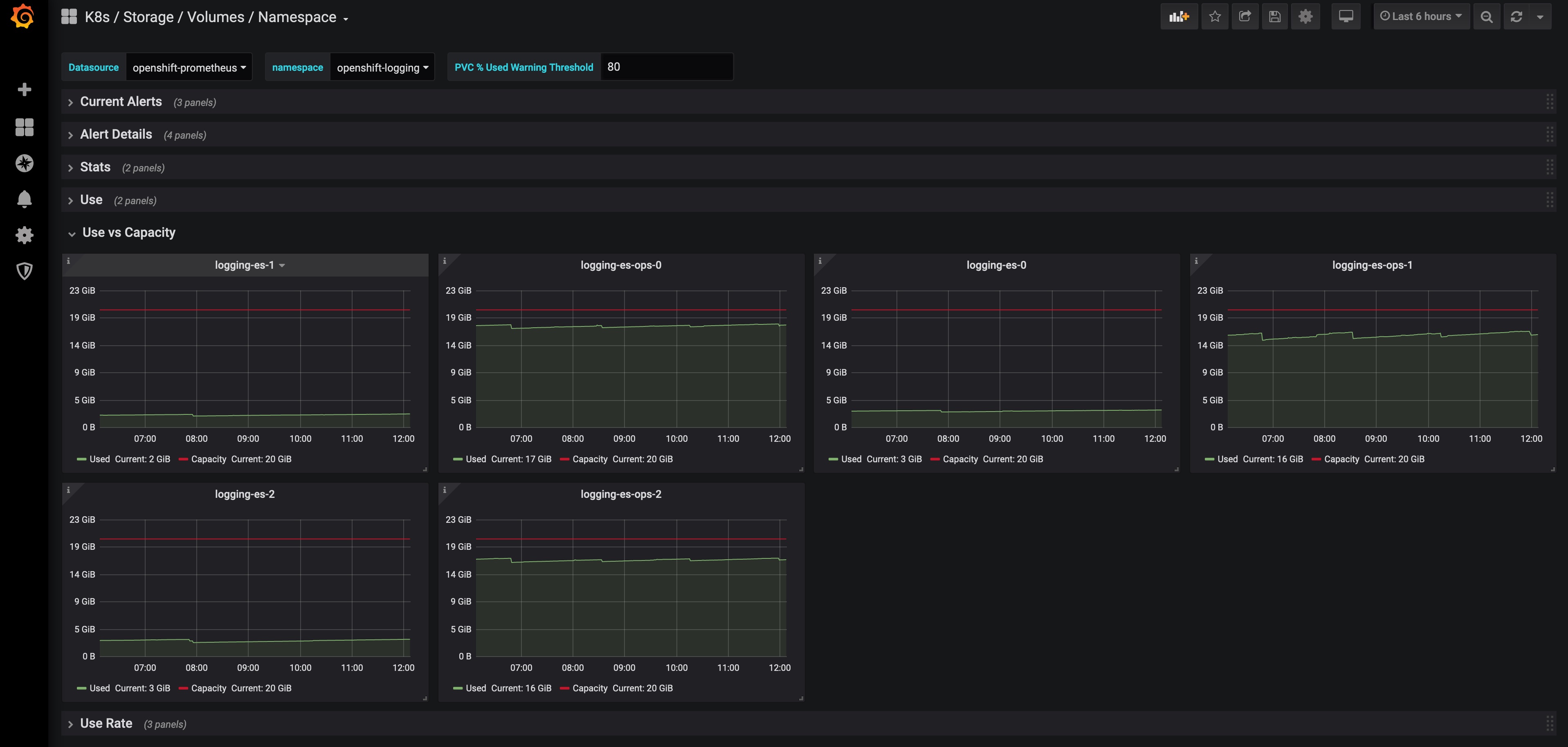Screen dimensions: 1568x747
Task: Save the dashboard with disk icon
Action: (1275, 16)
